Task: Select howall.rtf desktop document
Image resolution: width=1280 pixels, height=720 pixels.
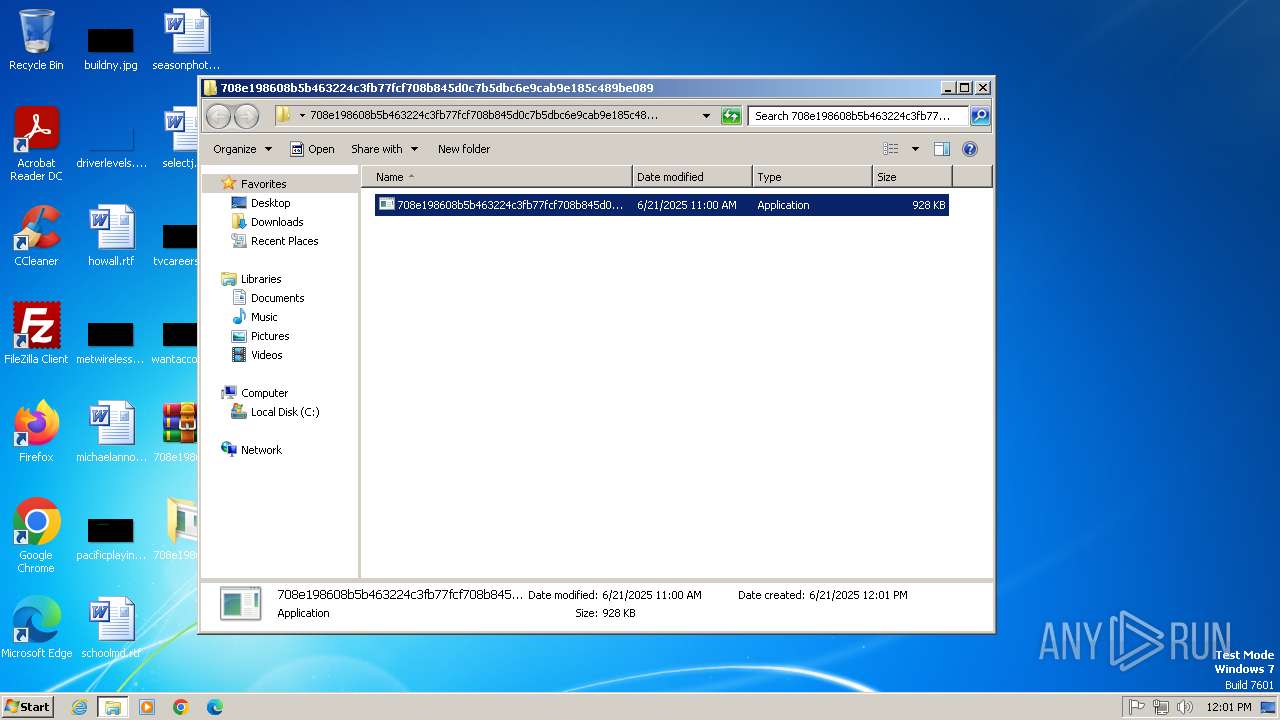Action: pos(111,236)
